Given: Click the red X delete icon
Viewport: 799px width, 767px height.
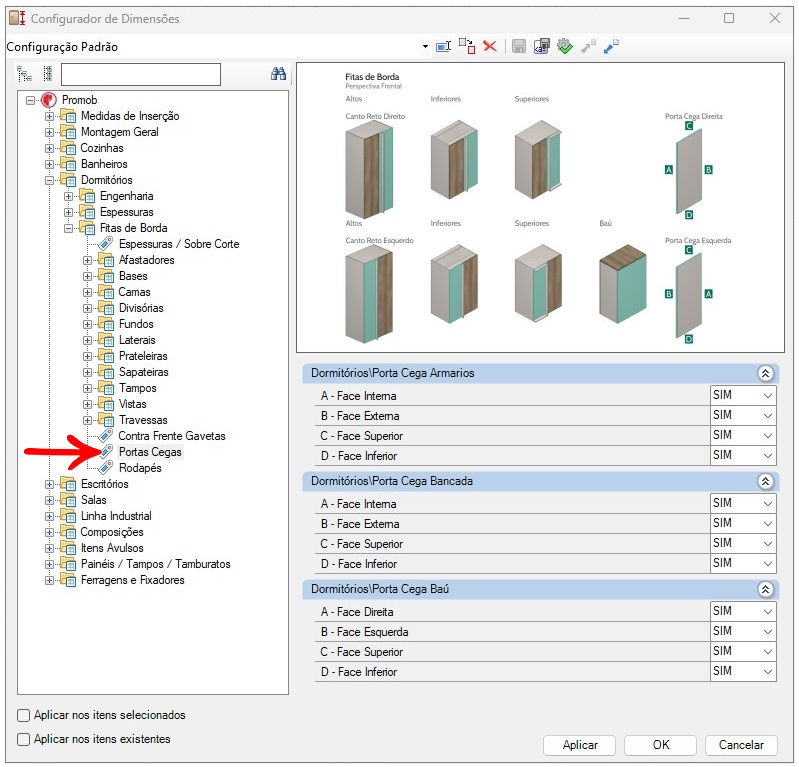Looking at the screenshot, I should click(x=490, y=46).
